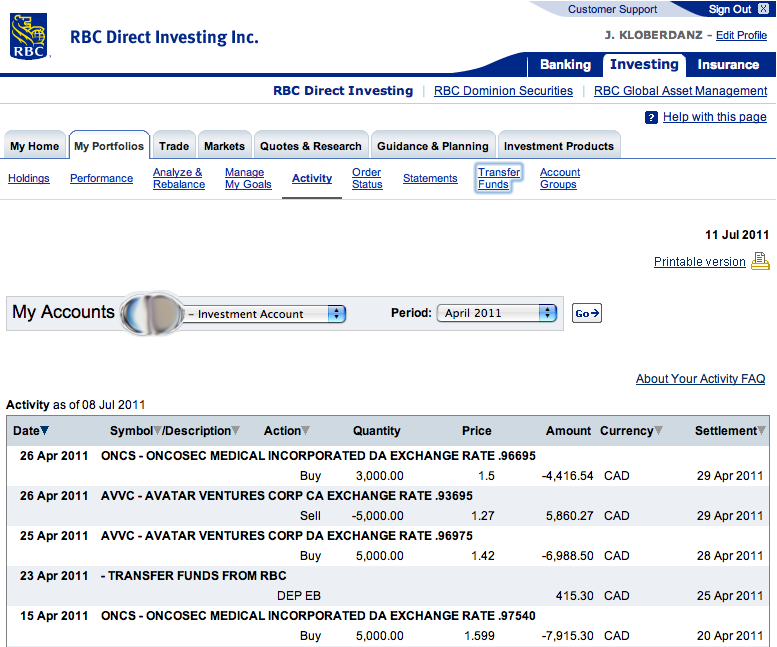Select the TRANSFER FUNDS FROM RBC row
777x647 pixels.
click(388, 586)
